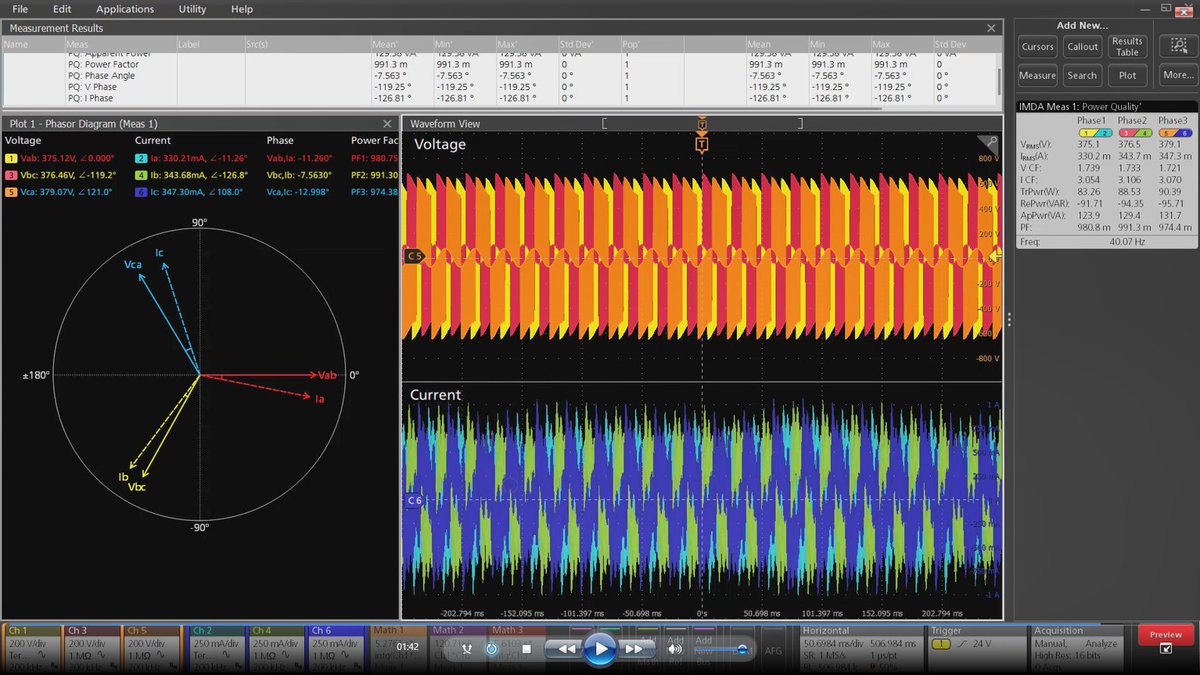Open the Trigger settings badge

pos(975,649)
